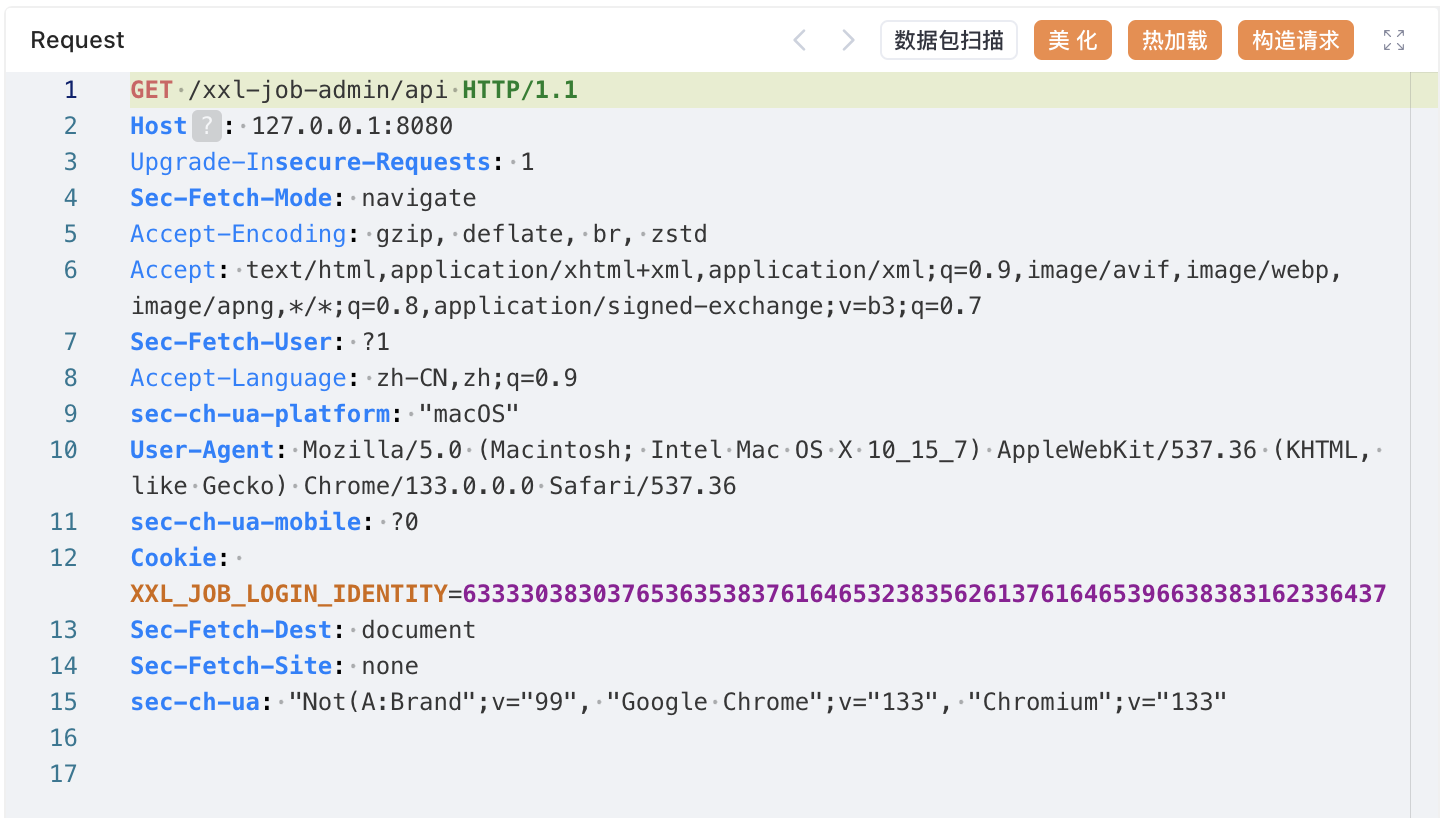Click the User-Agent header name
The height and width of the screenshot is (818, 1452).
point(202,450)
